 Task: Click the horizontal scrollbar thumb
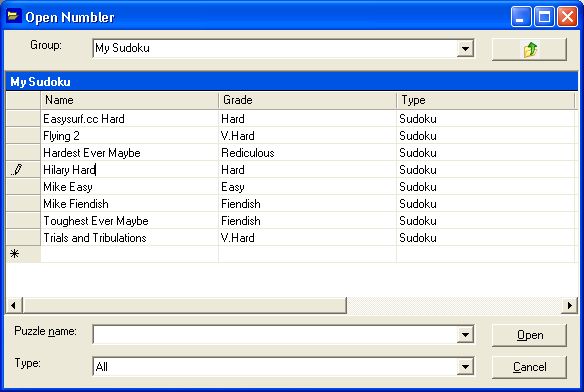[185, 306]
